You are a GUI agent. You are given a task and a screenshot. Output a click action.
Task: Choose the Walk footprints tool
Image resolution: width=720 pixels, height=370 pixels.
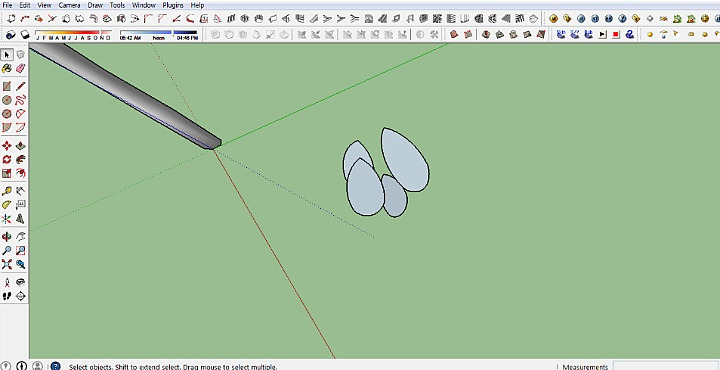7,296
